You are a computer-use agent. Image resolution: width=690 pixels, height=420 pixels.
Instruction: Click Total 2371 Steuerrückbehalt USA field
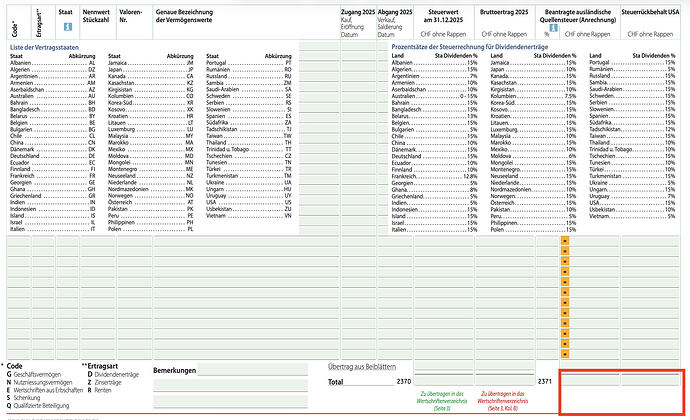pyautogui.click(x=650, y=380)
